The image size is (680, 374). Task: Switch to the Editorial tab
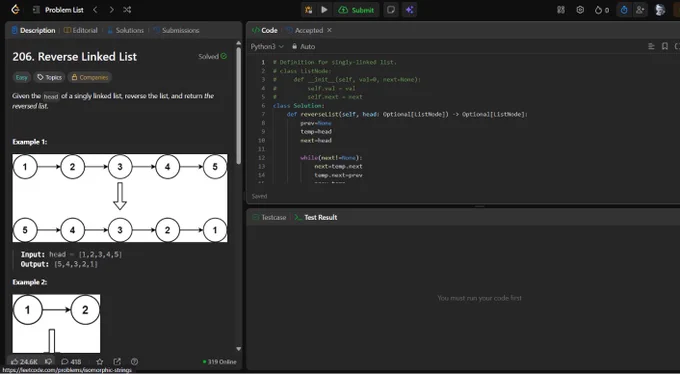pos(81,30)
